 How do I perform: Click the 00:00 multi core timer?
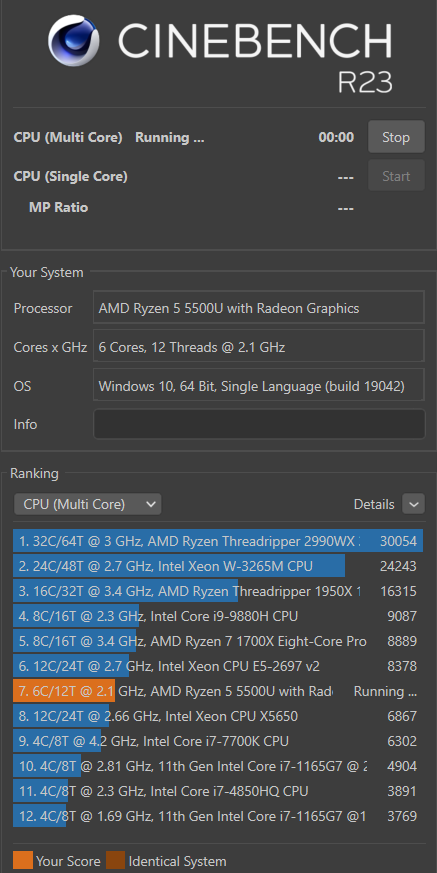pyautogui.click(x=336, y=138)
